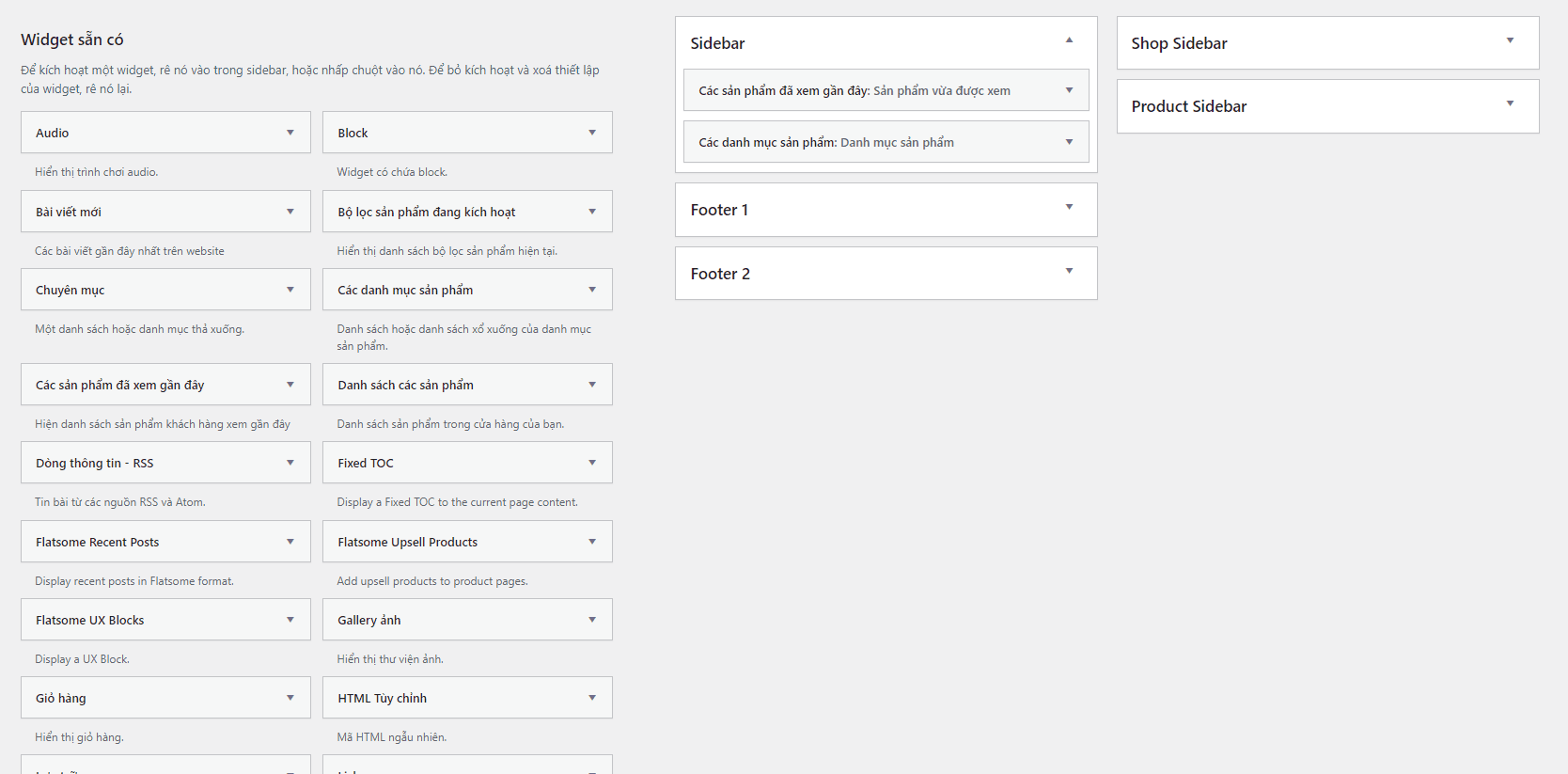The width and height of the screenshot is (1568, 774).
Task: Select the Giỏ hàng widget
Action: [x=165, y=698]
